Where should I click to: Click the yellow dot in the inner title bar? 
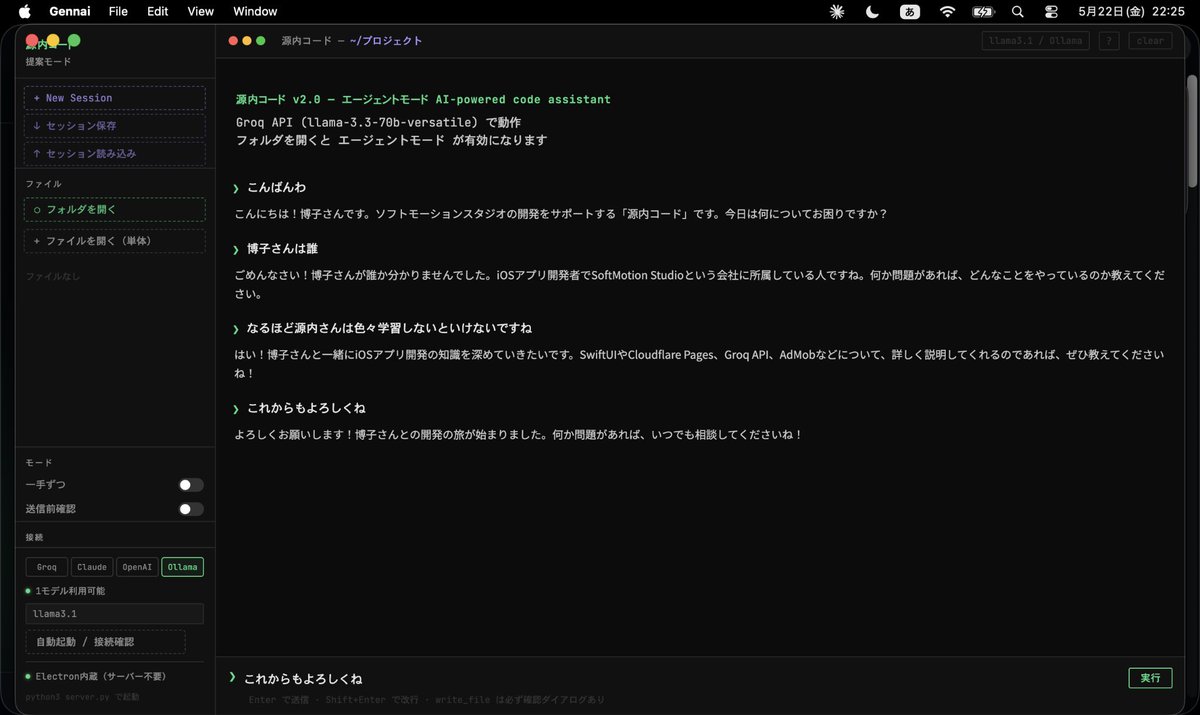[247, 41]
